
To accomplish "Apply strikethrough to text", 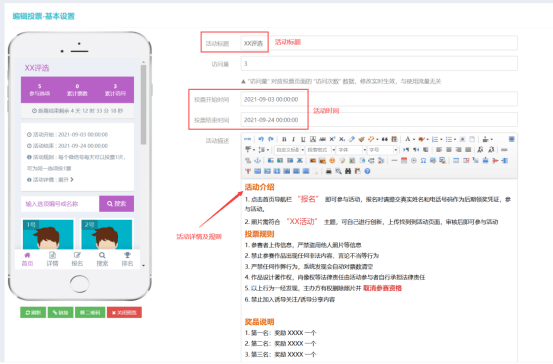I will point(322,139).
